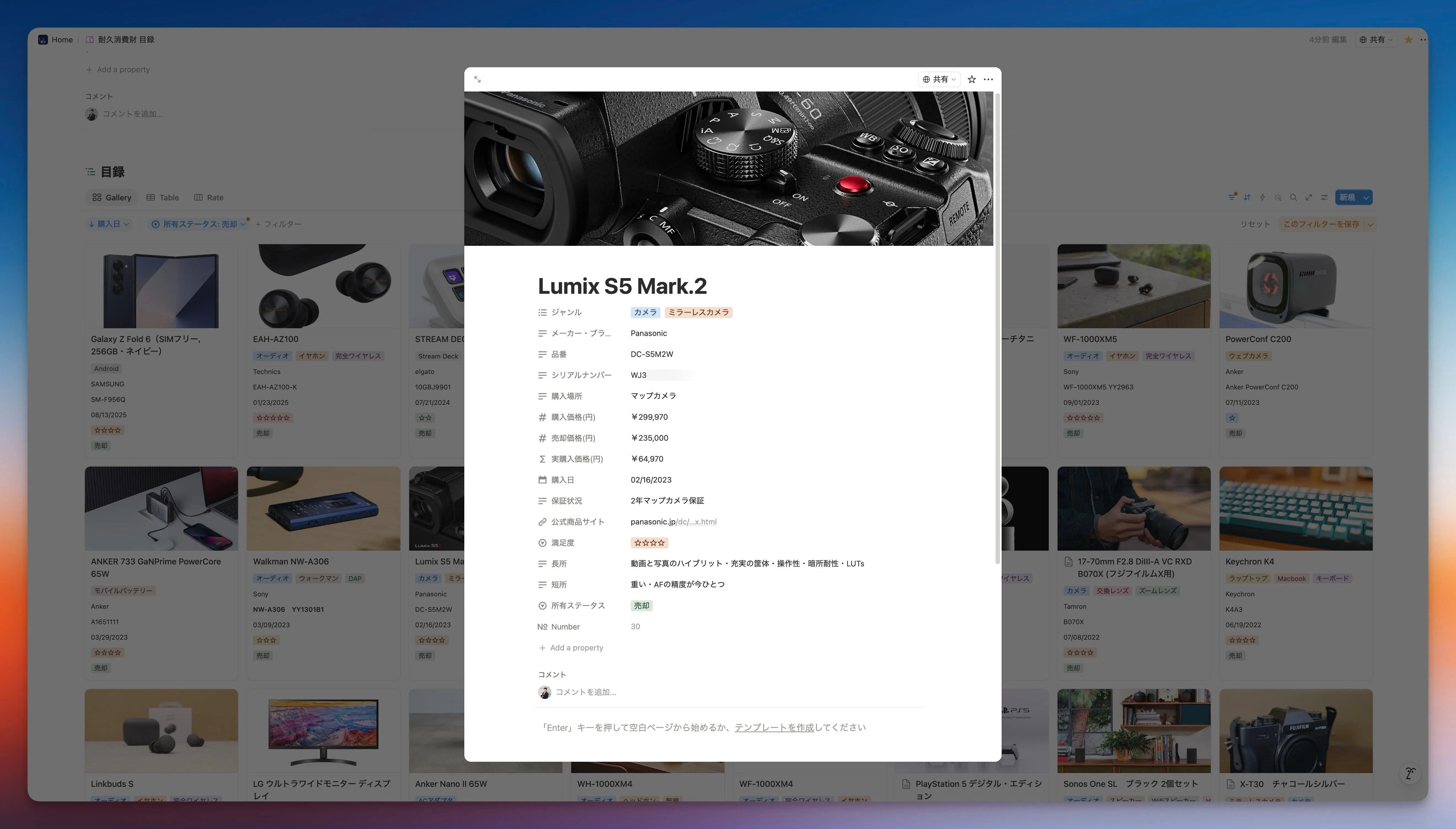
Task: Click the select icon beside 満足度
Action: click(x=542, y=543)
